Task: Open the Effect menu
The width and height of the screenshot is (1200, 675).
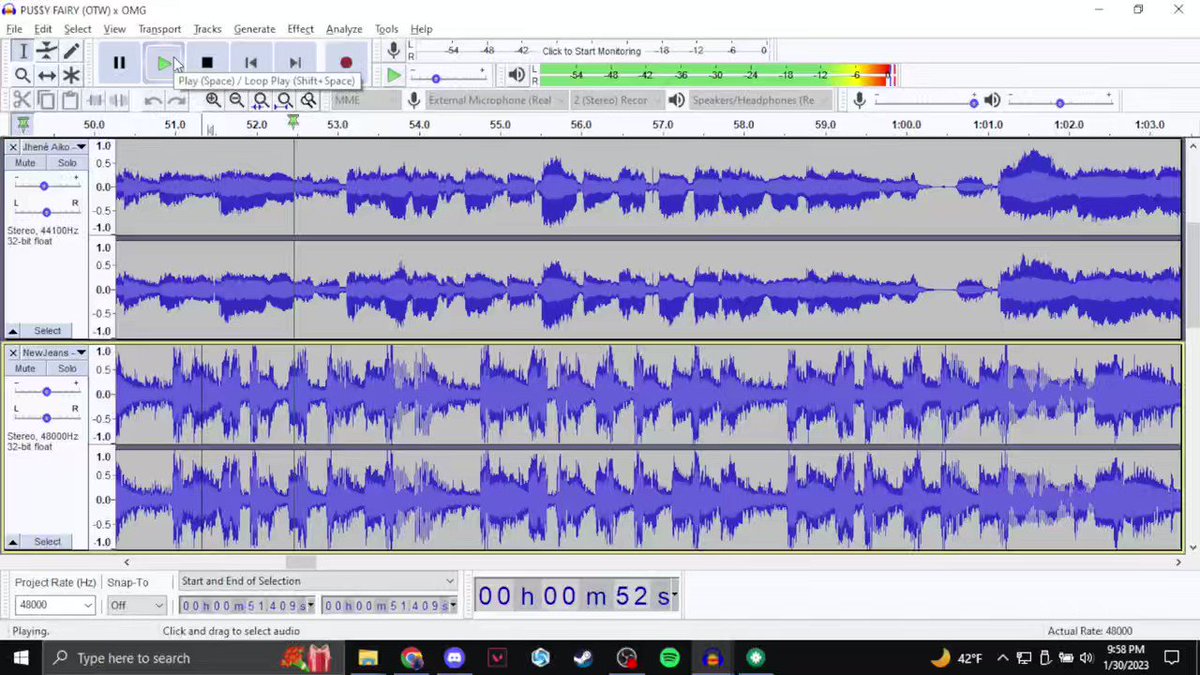Action: [x=300, y=29]
